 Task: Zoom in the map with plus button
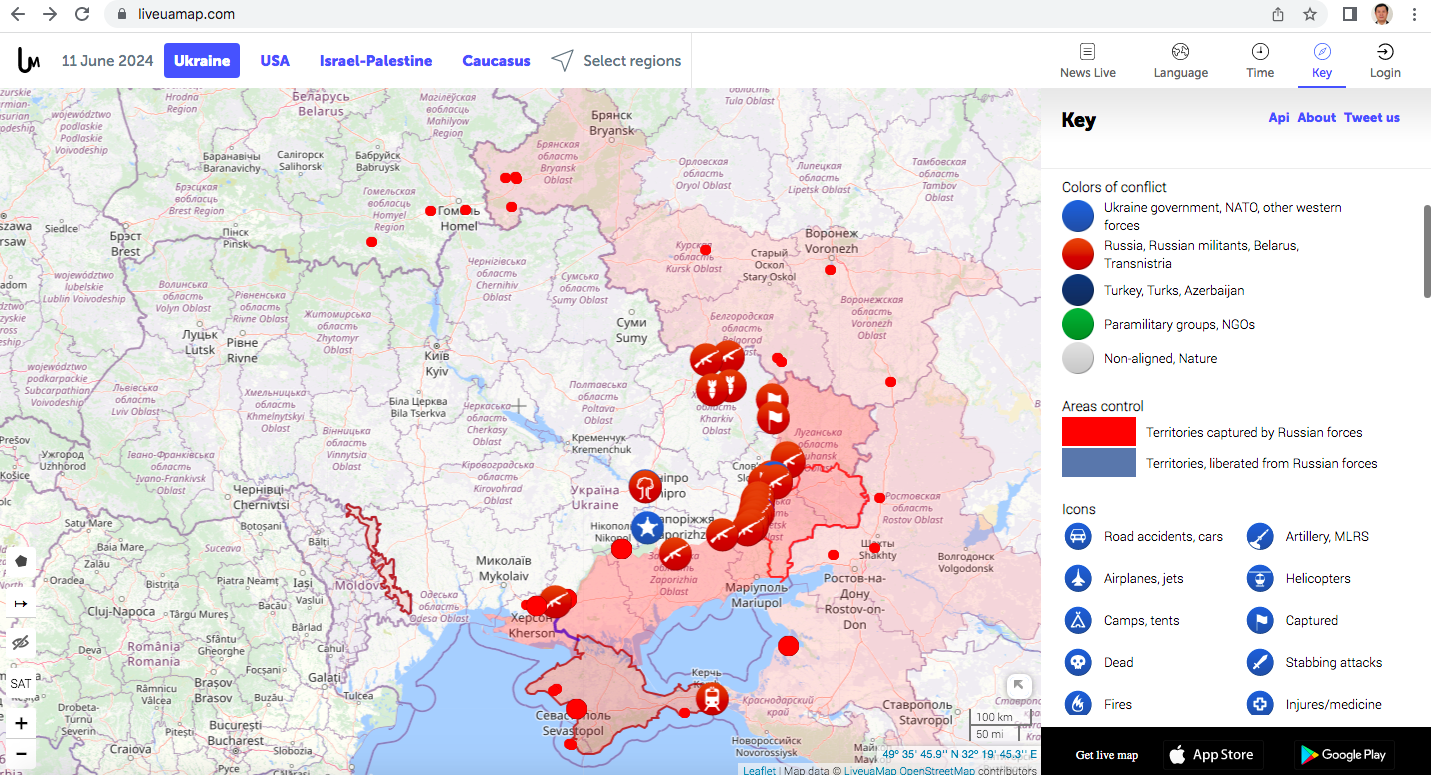coord(21,723)
